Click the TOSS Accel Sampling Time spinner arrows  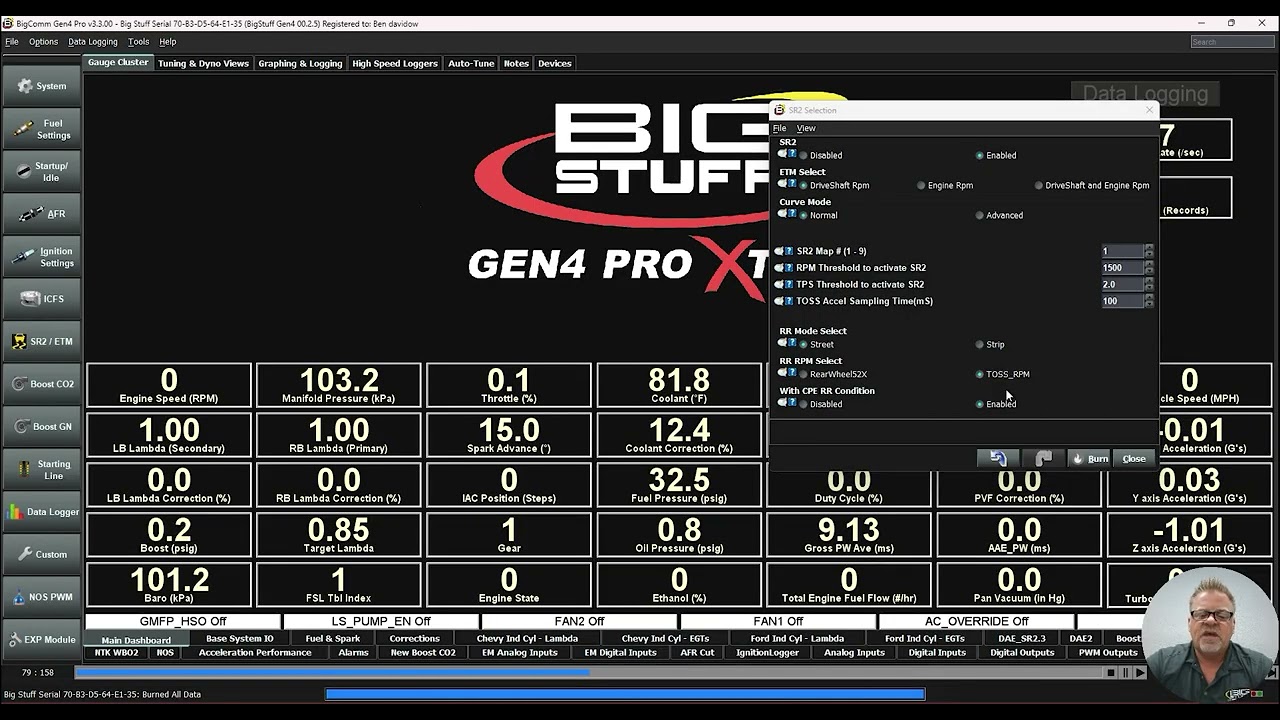[1149, 301]
